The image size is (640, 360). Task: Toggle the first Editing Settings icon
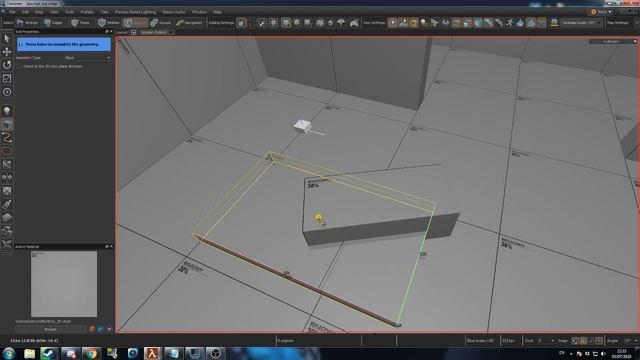241,23
